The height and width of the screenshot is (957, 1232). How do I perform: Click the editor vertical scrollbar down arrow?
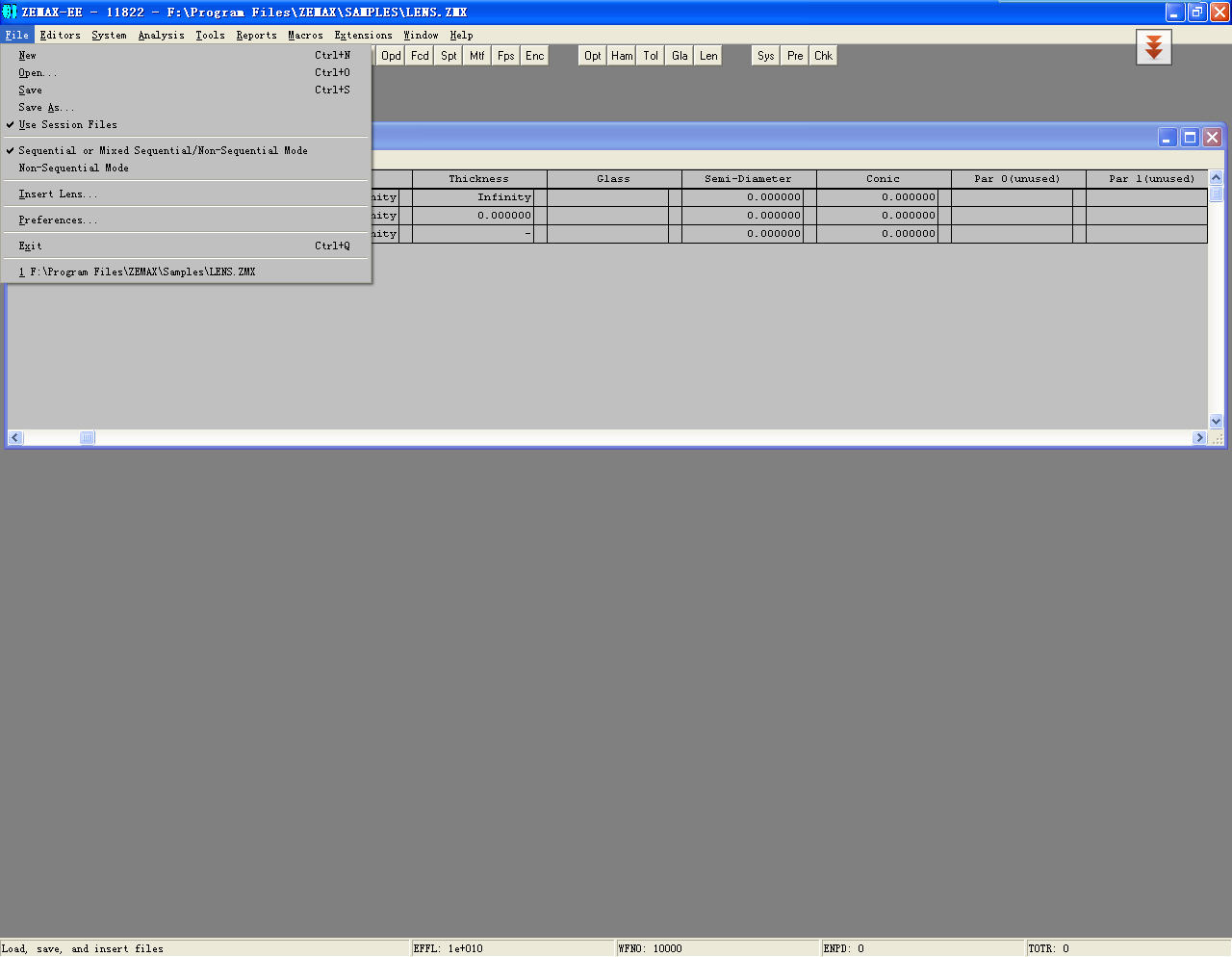pos(1216,421)
